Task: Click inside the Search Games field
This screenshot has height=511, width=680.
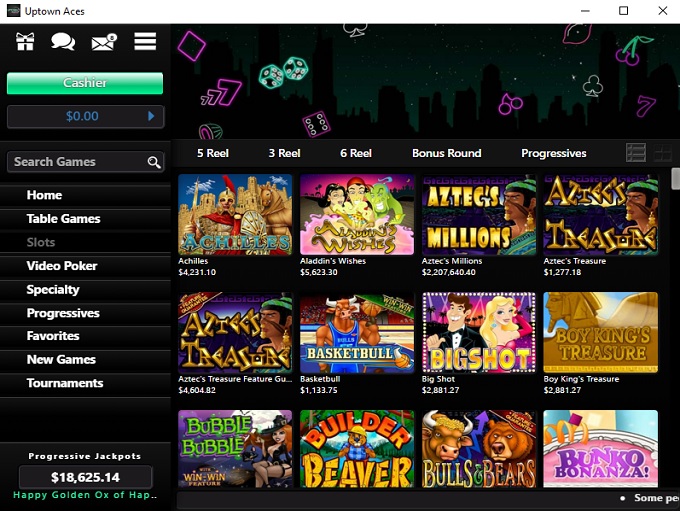Action: [85, 162]
